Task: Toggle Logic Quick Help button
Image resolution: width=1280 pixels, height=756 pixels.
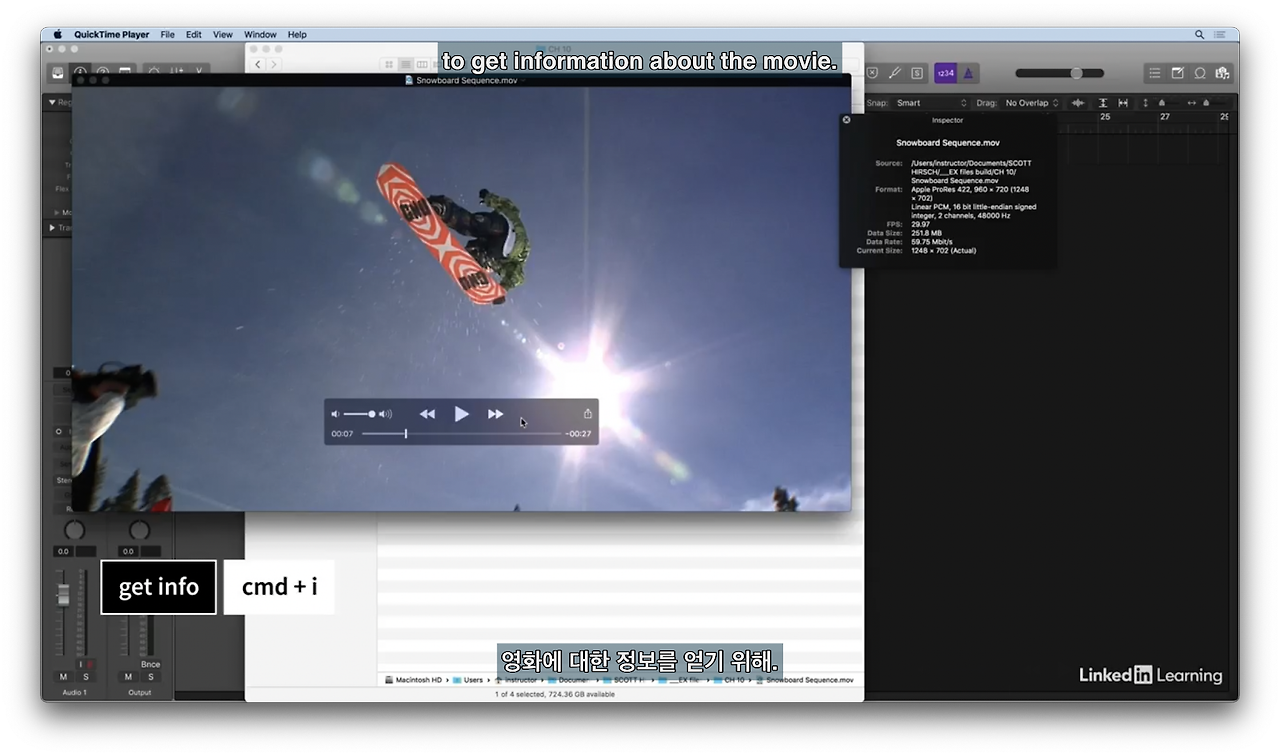Action: point(102,72)
